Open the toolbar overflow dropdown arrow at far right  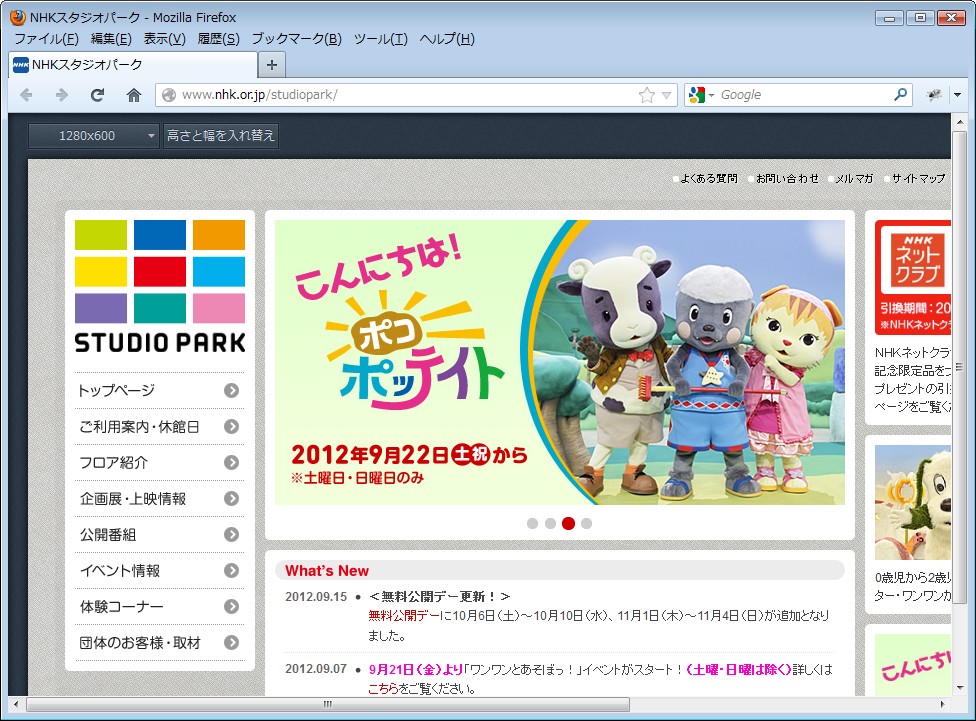tap(957, 95)
